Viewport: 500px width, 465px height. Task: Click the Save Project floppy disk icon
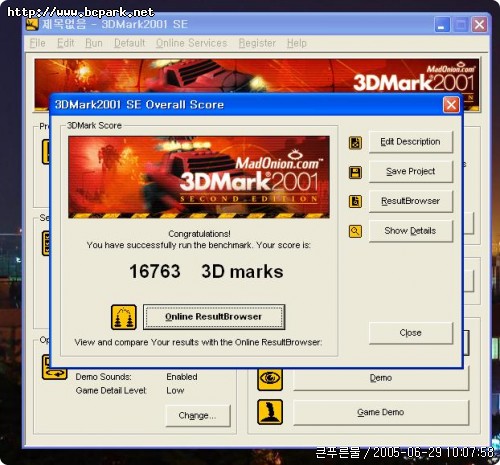point(355,172)
